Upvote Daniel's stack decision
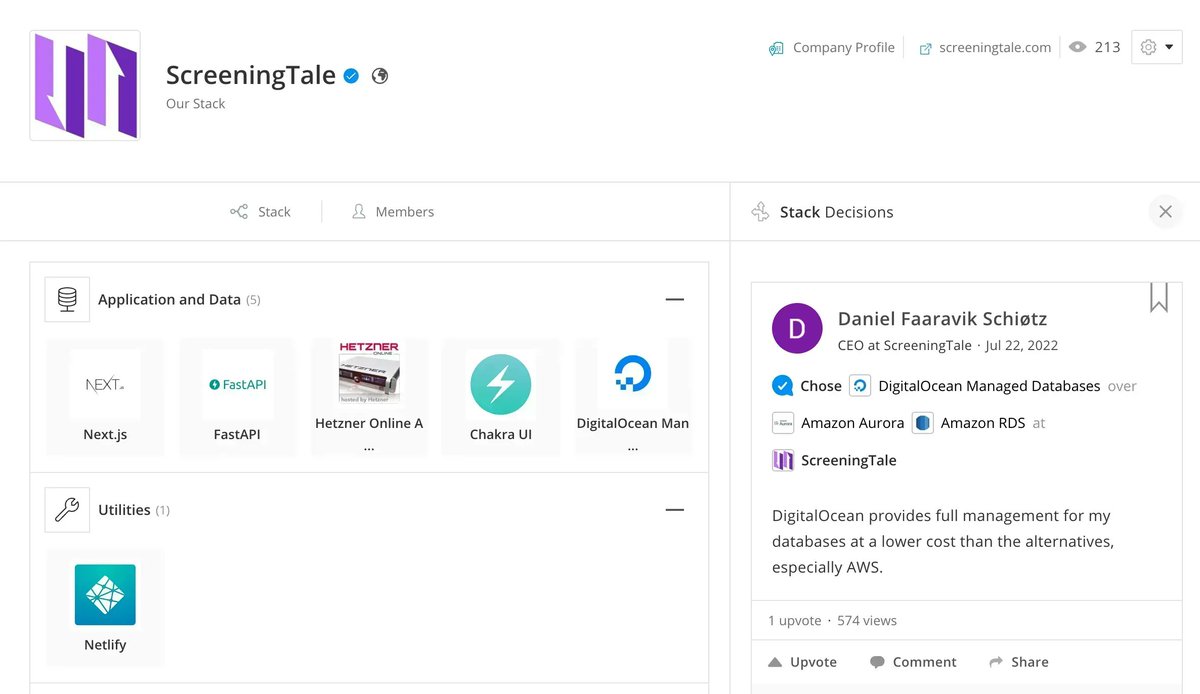Image resolution: width=1200 pixels, height=694 pixels. coord(802,662)
